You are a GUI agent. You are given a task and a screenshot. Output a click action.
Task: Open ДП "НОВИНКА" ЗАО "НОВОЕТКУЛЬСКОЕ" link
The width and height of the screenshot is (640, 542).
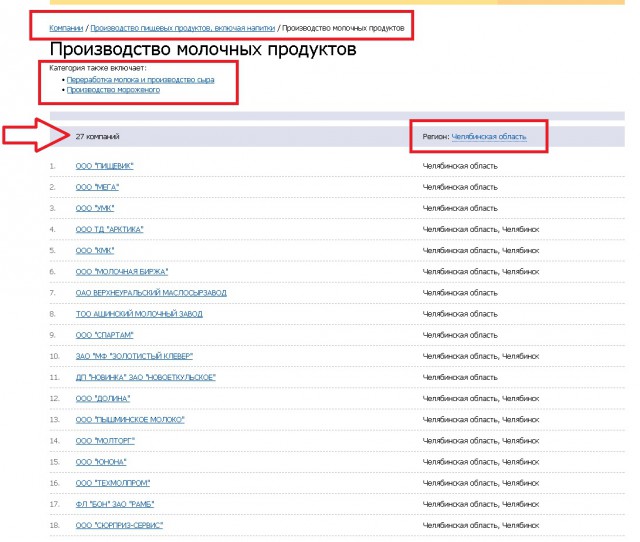point(146,378)
